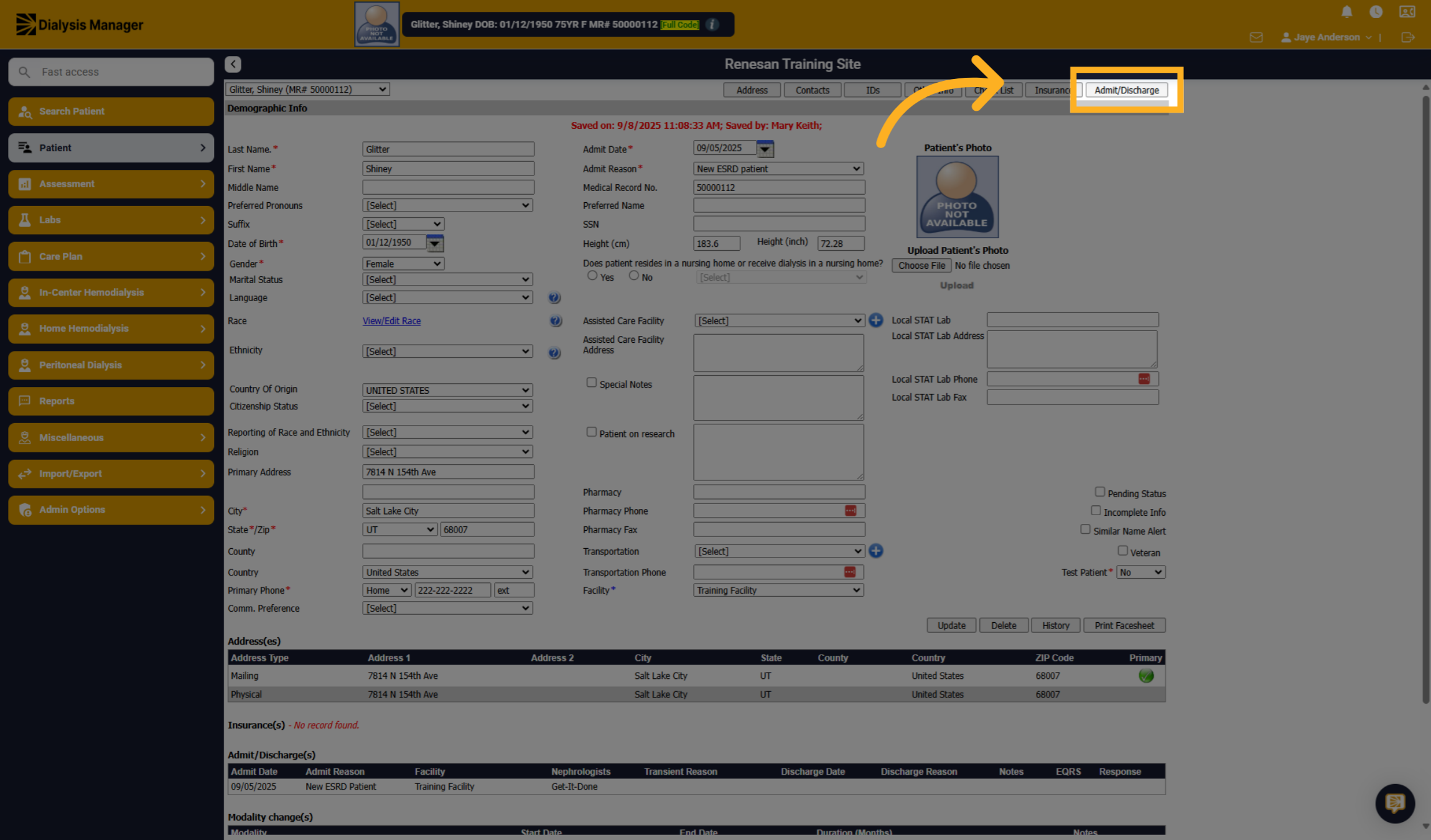The height and width of the screenshot is (840, 1431).
Task: Open the mail envelope icon
Action: tap(1256, 37)
